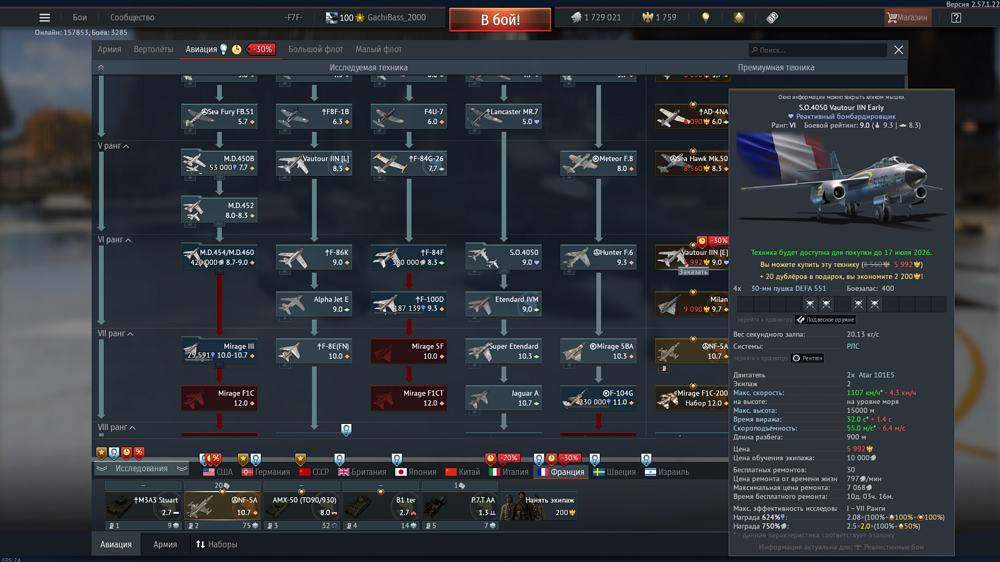Select the Jaguar A aircraft card
Screen dimensions: 1000x562
pos(503,398)
